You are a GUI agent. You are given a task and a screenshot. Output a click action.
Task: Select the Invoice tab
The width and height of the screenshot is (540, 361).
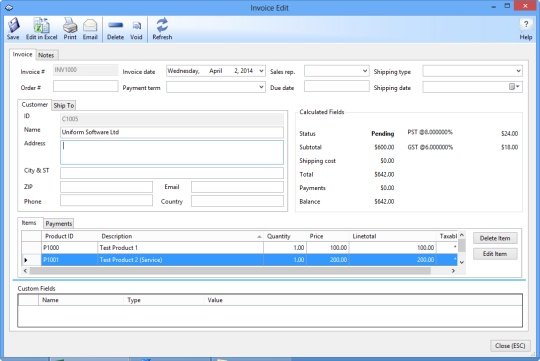[22, 54]
